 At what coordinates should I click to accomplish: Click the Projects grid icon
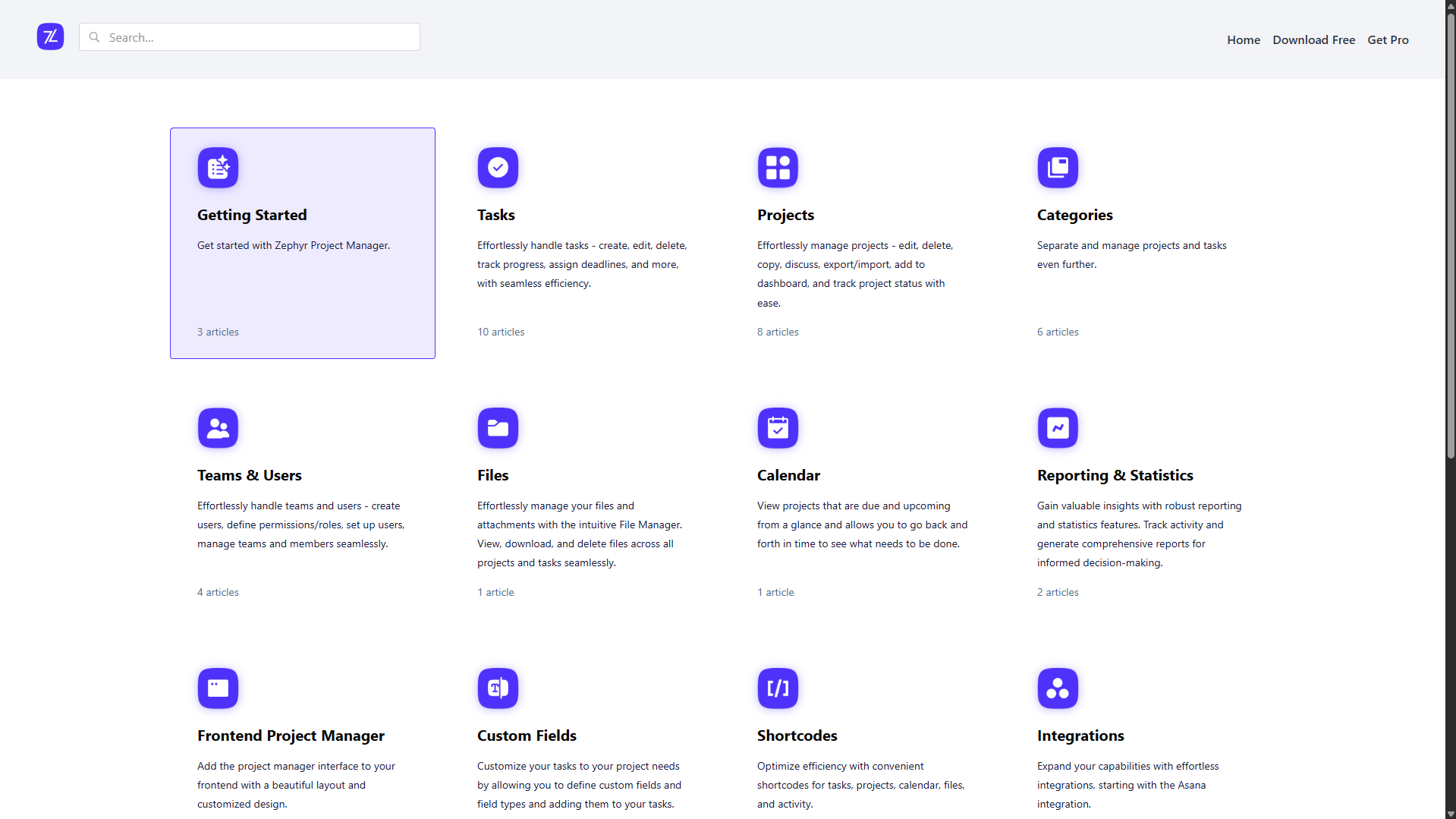[778, 168]
